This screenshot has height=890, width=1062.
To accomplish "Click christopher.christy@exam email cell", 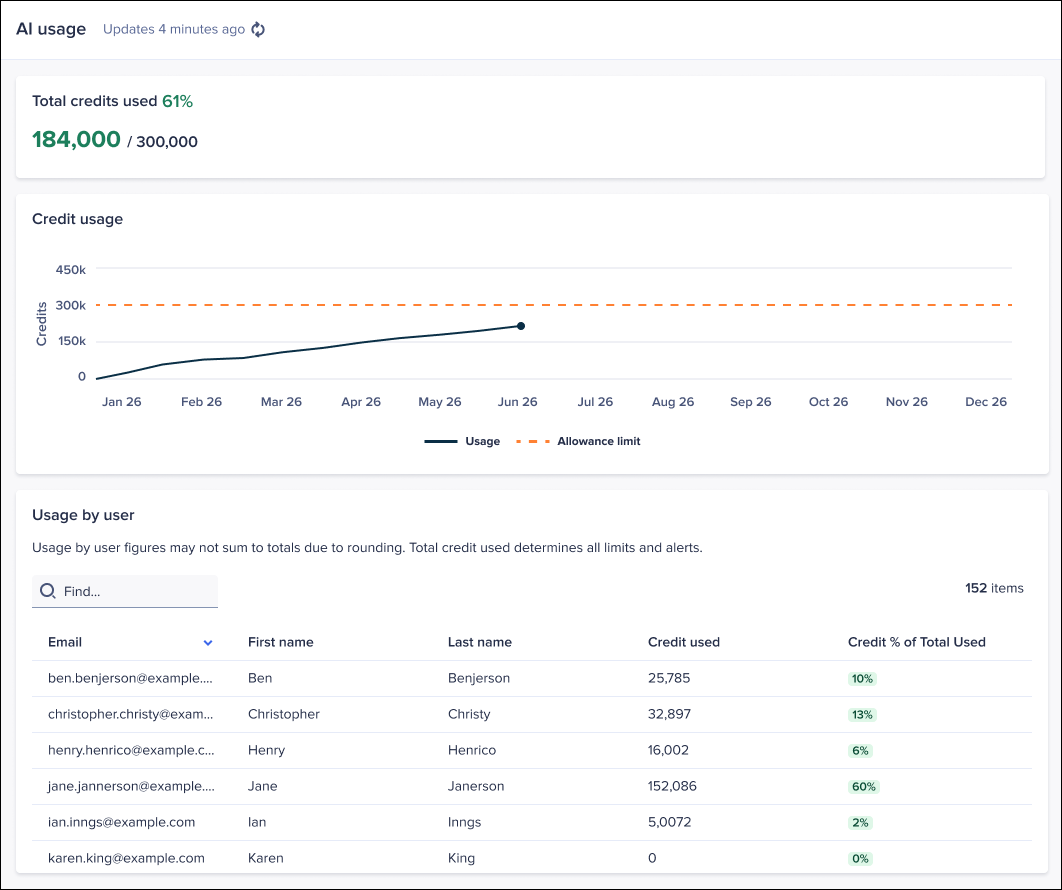I will click(x=130, y=714).
